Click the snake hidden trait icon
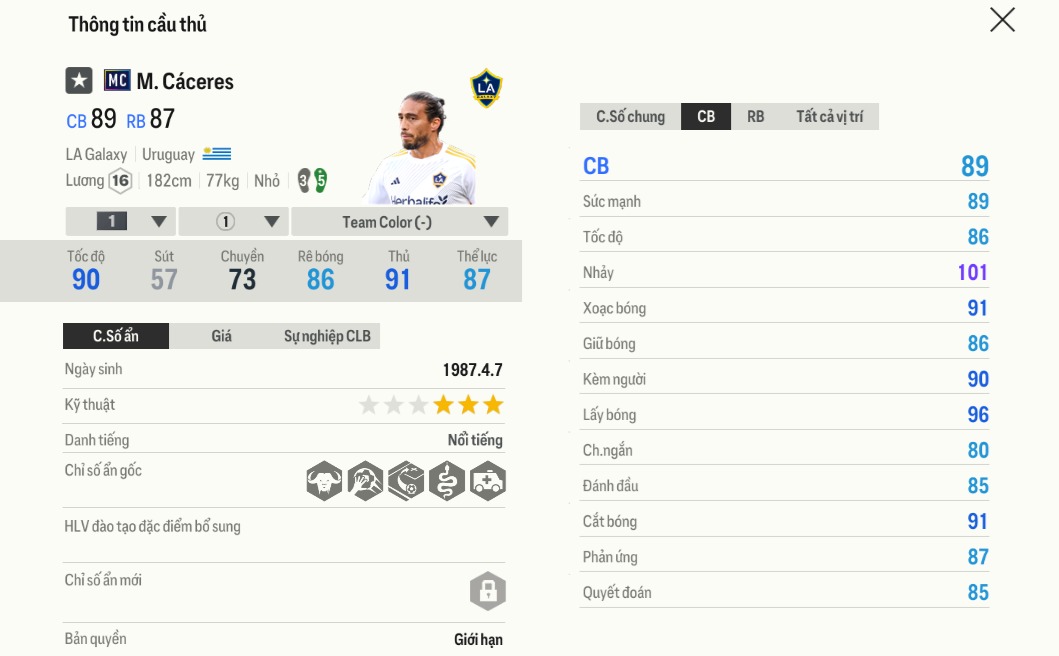The height and width of the screenshot is (656, 1059). 447,481
